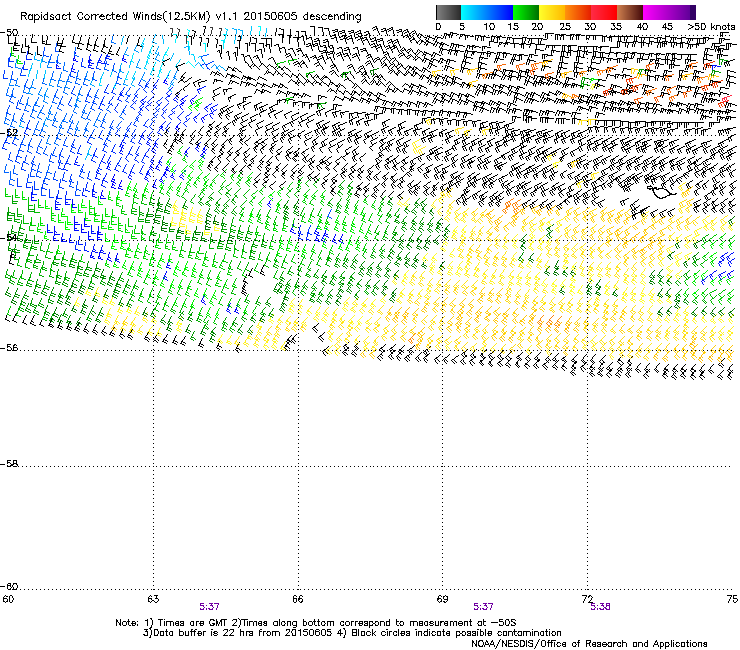This screenshot has width=740, height=650.
Task: Click the "20" legend scale label
Action: click(537, 27)
